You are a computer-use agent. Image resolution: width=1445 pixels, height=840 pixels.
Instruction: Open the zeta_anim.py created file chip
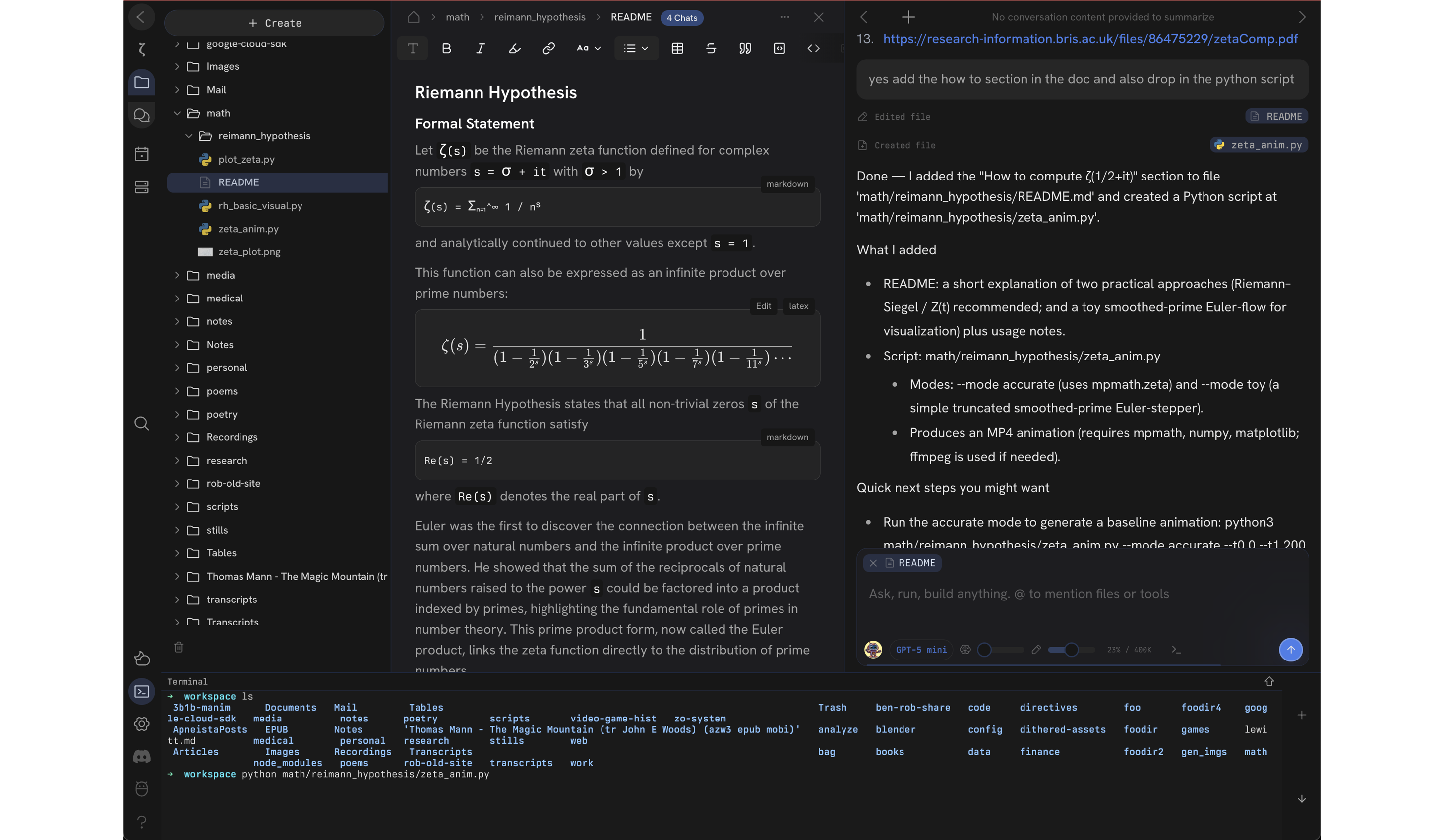[1259, 145]
